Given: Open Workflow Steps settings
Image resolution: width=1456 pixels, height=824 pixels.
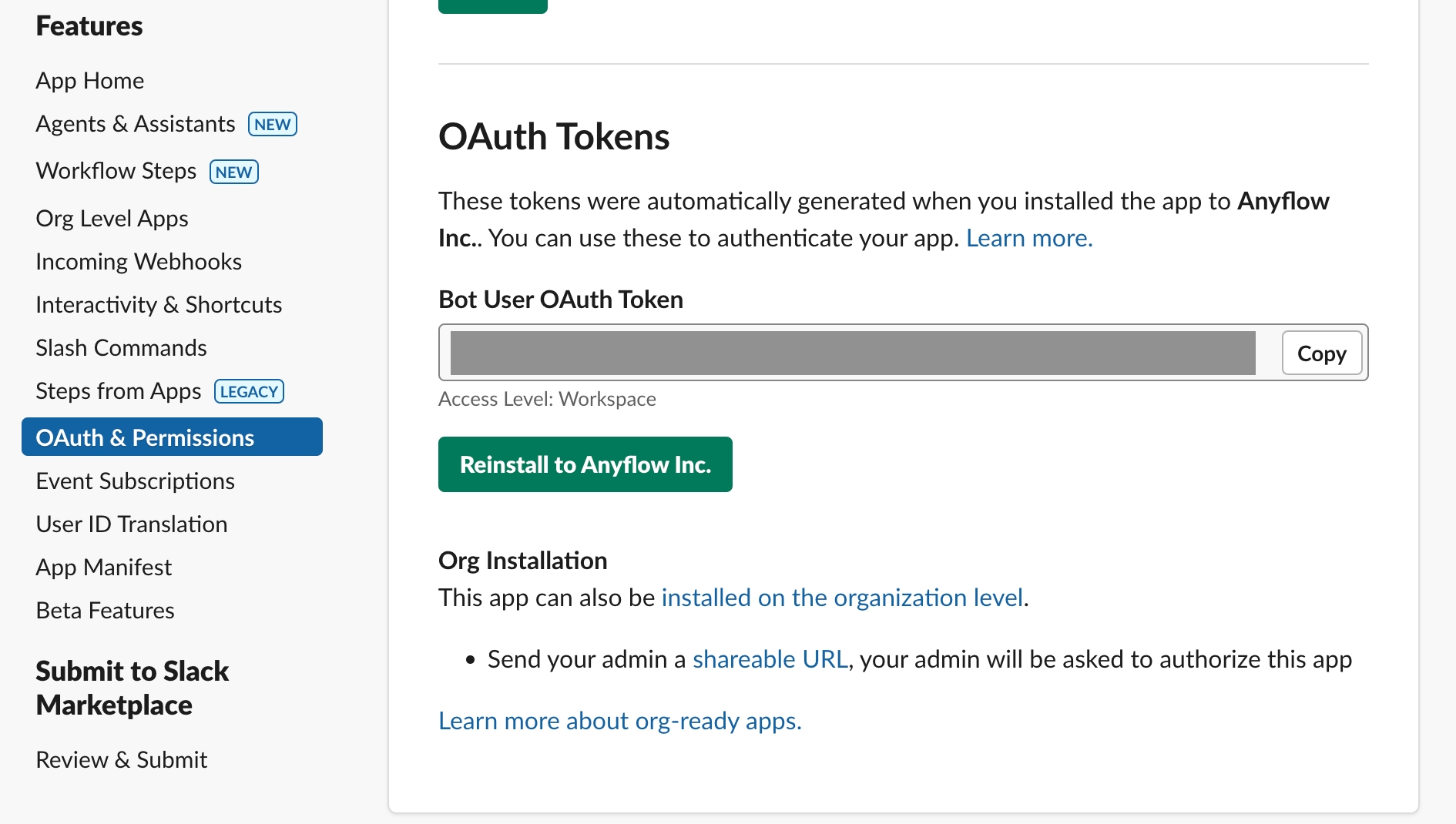Looking at the screenshot, I should [116, 171].
